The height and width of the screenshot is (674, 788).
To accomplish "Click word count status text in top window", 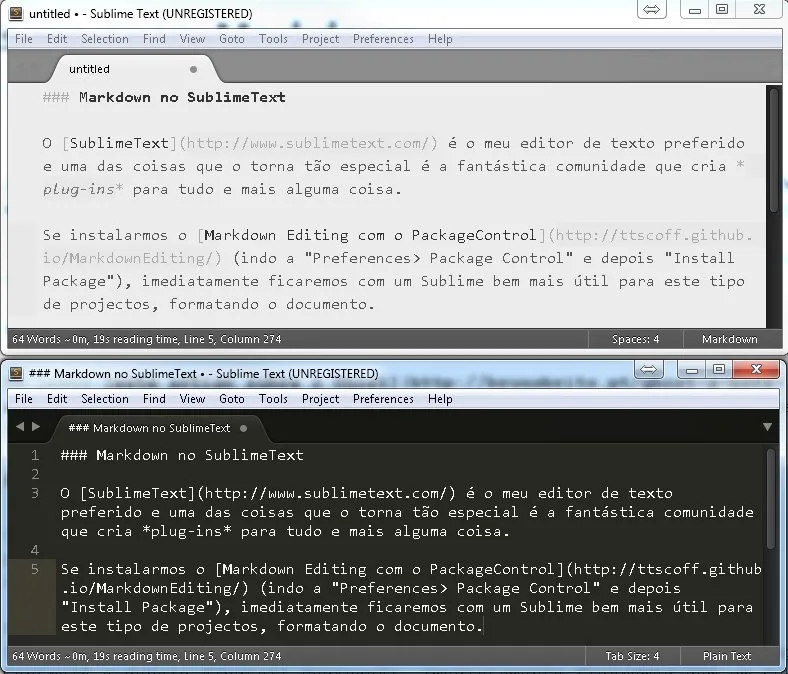I will [x=147, y=339].
